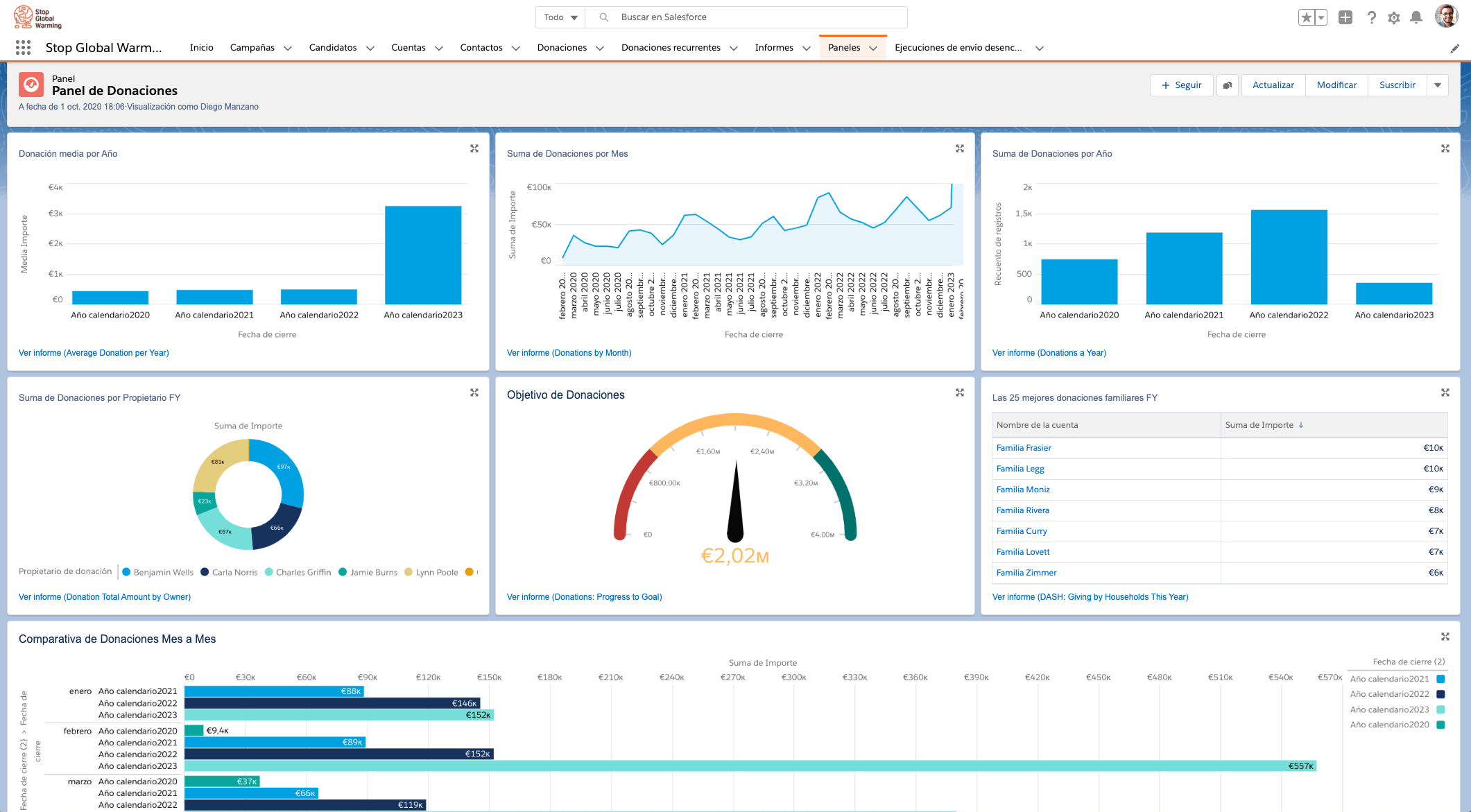
Task: Open Ver informe (Donations a Year)
Action: [1049, 353]
